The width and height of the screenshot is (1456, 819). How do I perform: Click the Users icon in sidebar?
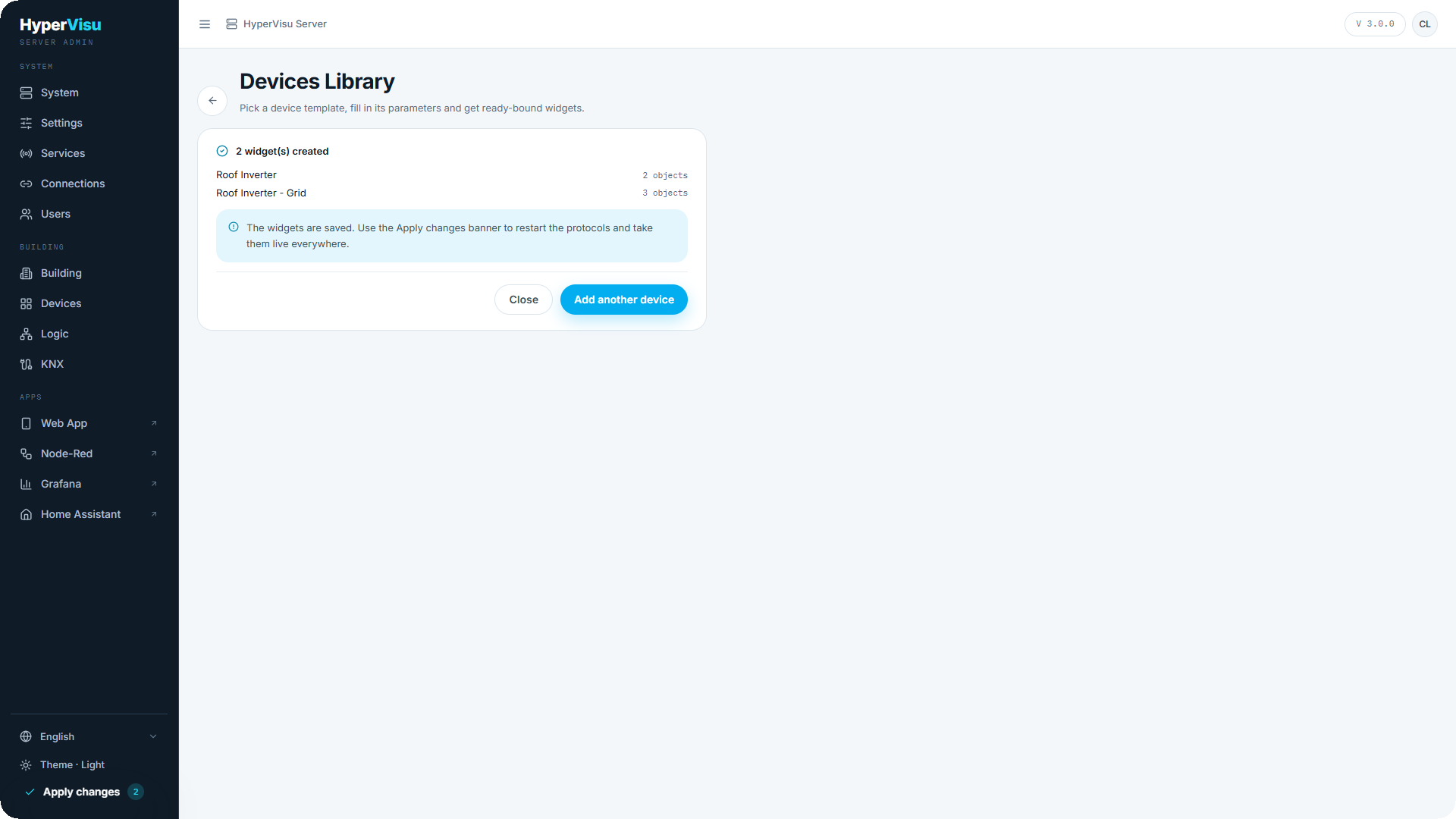26,214
